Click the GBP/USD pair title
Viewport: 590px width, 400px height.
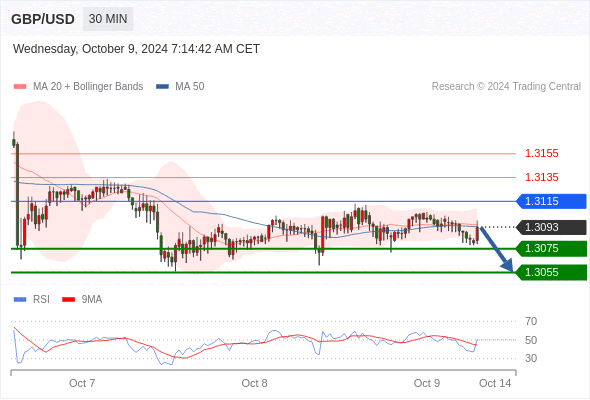click(x=43, y=19)
